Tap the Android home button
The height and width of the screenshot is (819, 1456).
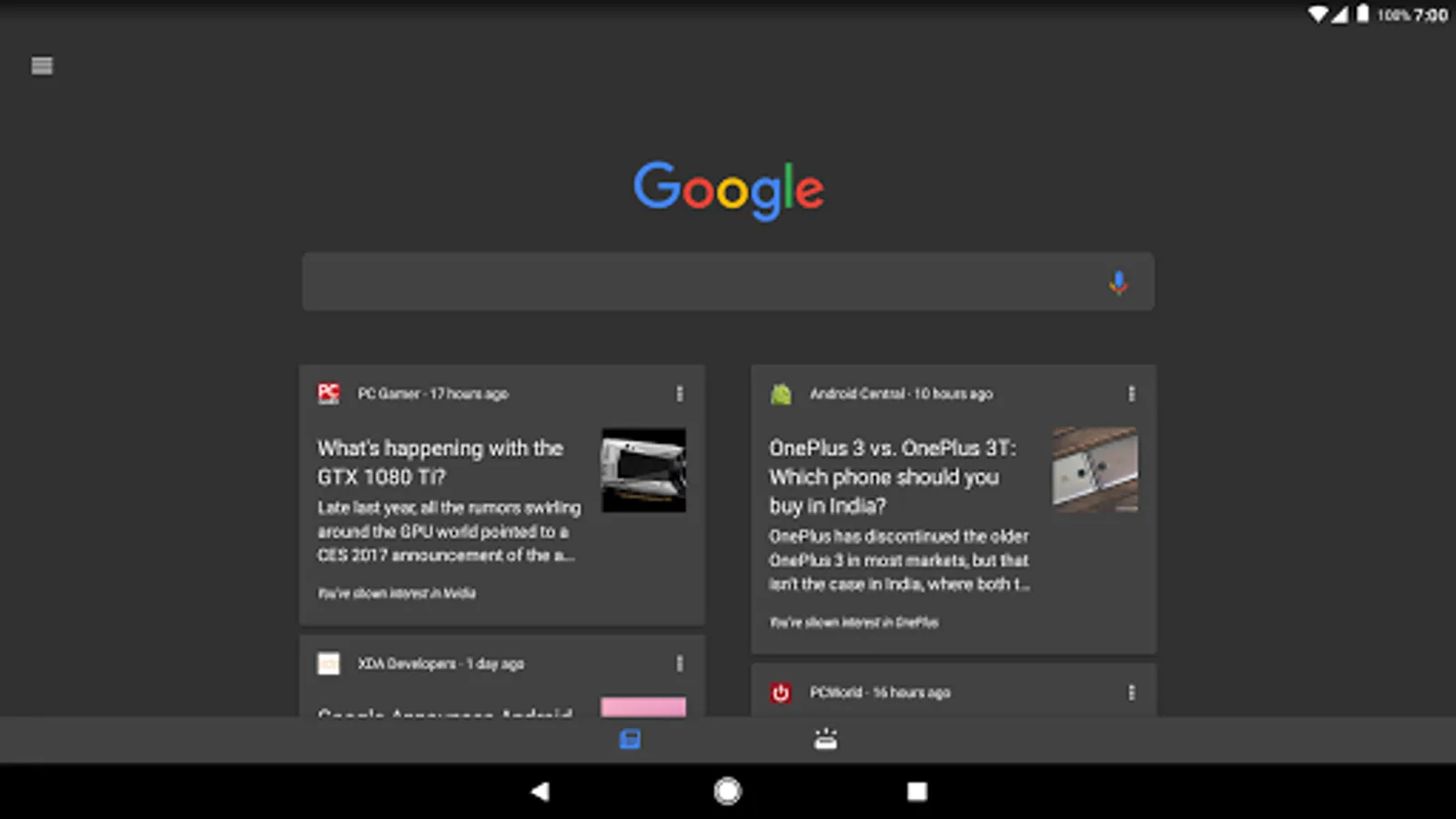tap(728, 792)
